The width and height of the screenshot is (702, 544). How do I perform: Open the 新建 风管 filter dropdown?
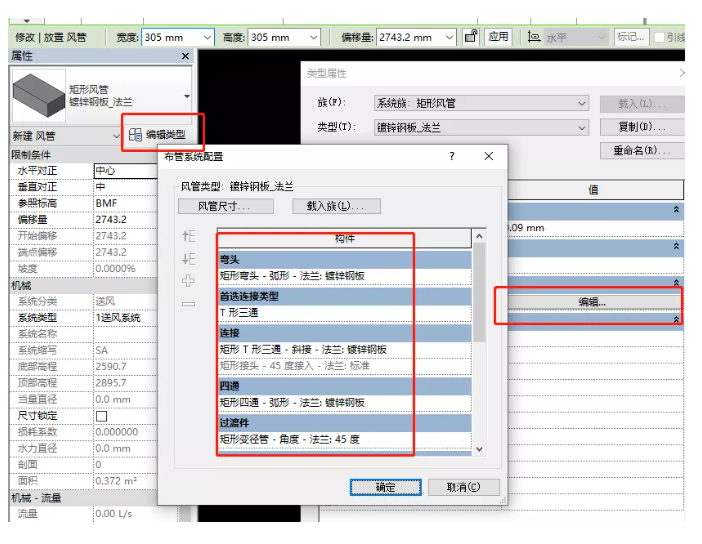click(x=116, y=136)
